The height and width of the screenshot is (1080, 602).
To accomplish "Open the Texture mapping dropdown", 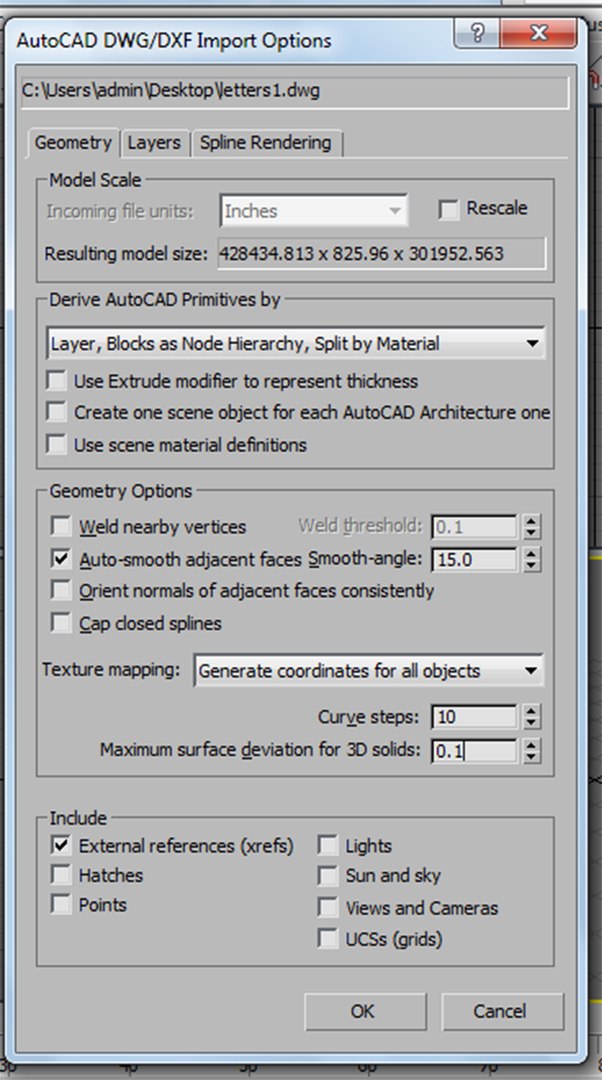I will (x=369, y=671).
